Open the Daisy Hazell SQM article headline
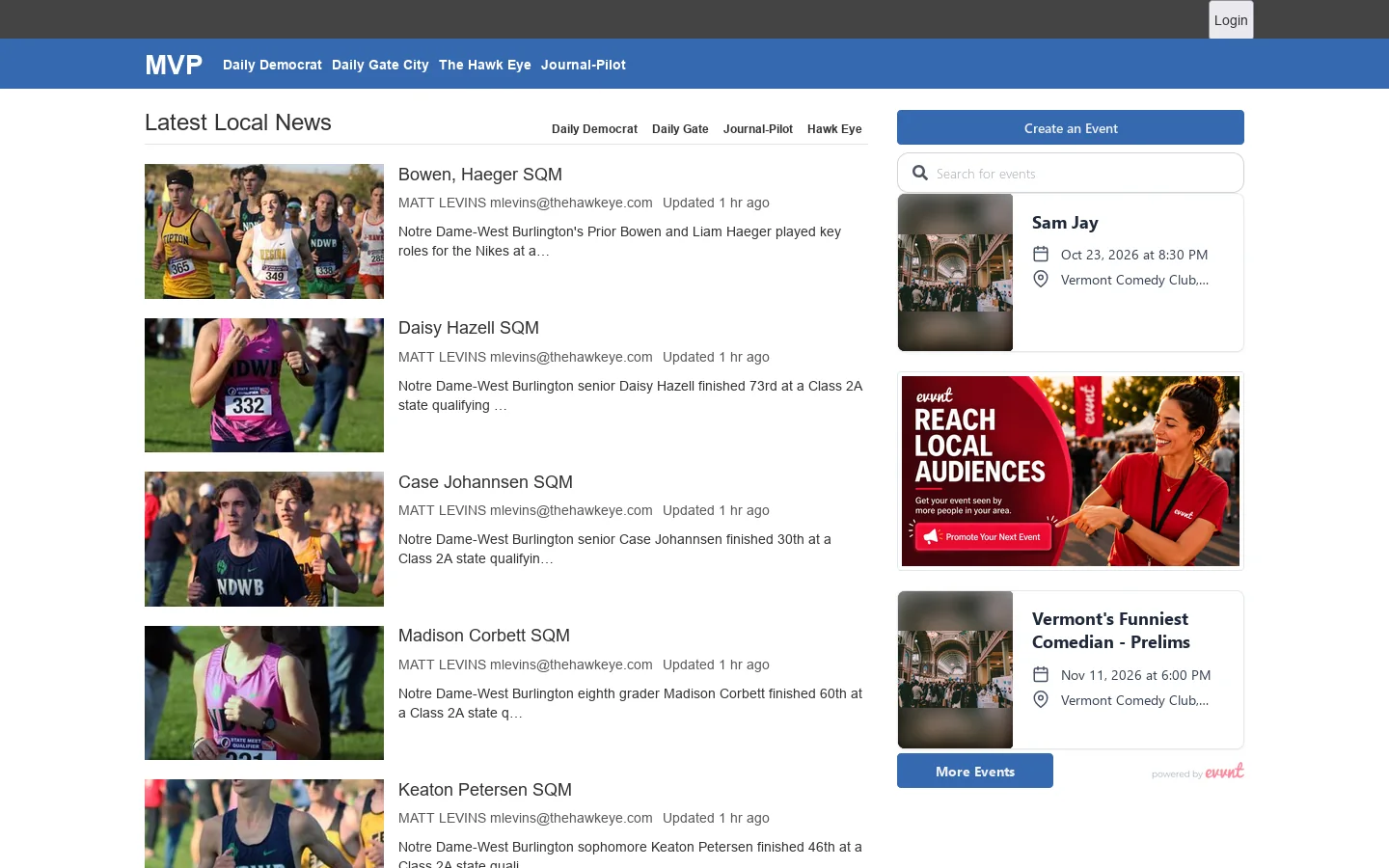This screenshot has width=1389, height=868. coord(469,328)
